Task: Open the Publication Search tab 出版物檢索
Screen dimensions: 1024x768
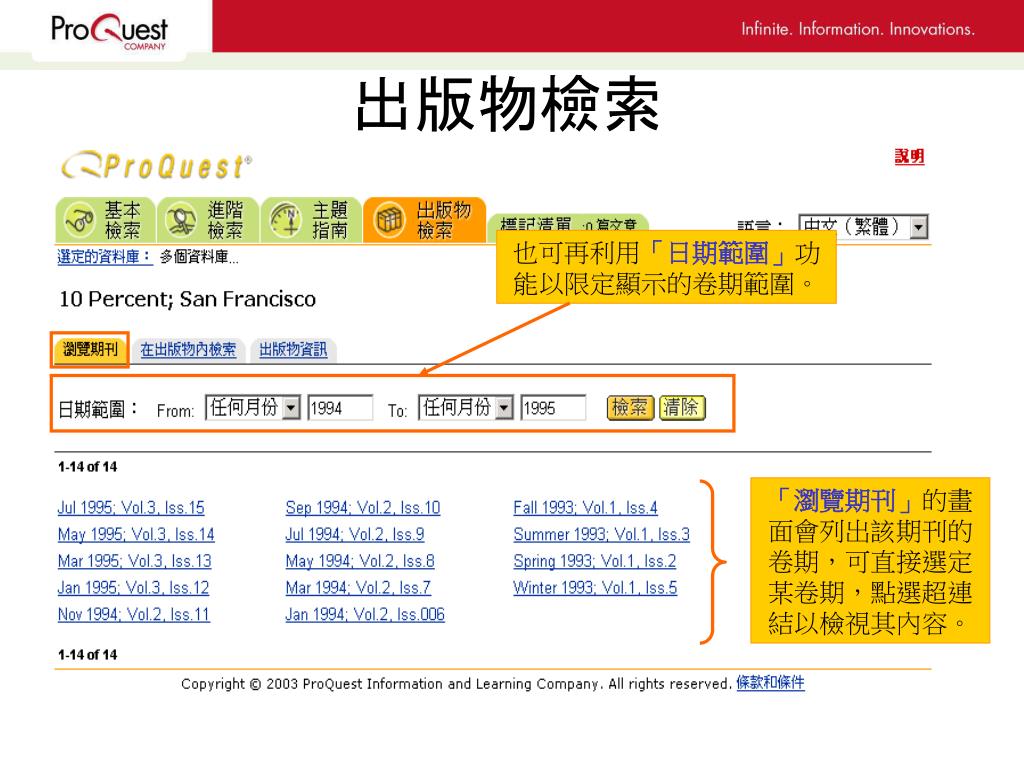Action: 424,220
